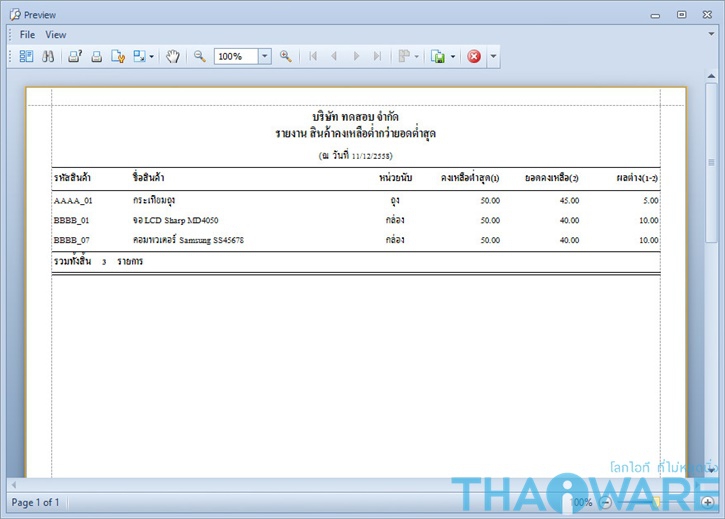
Task: Expand the scale options dropdown arrow
Action: pos(152,56)
